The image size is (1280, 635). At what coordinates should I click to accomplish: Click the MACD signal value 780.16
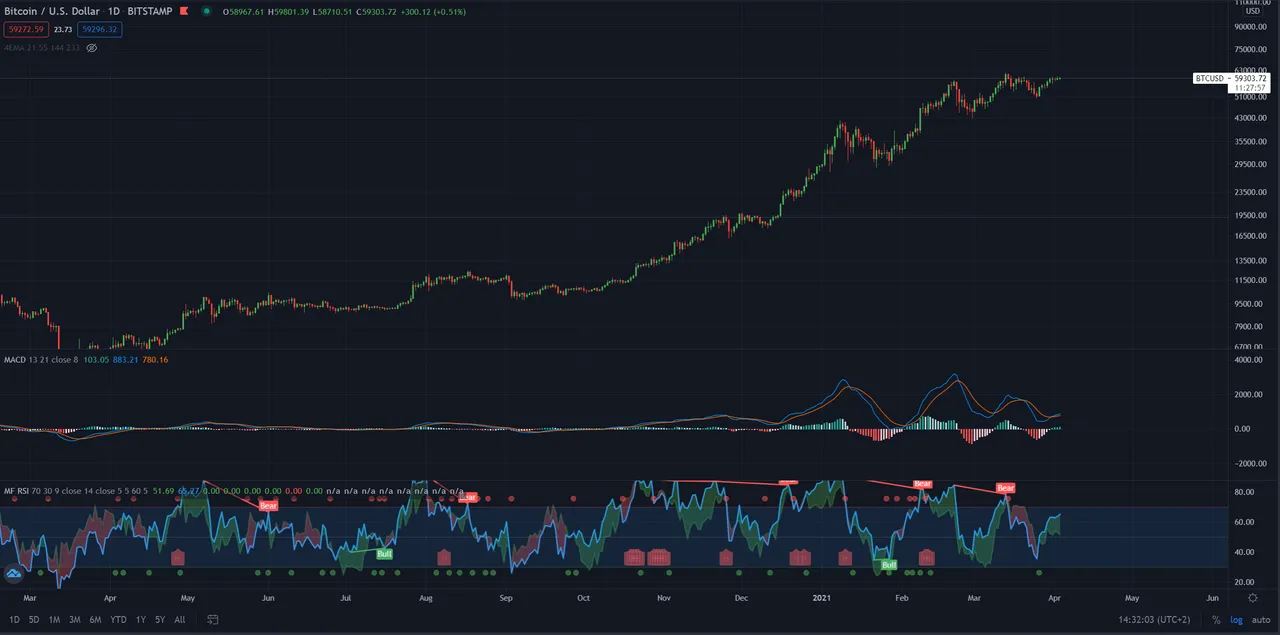(x=156, y=359)
